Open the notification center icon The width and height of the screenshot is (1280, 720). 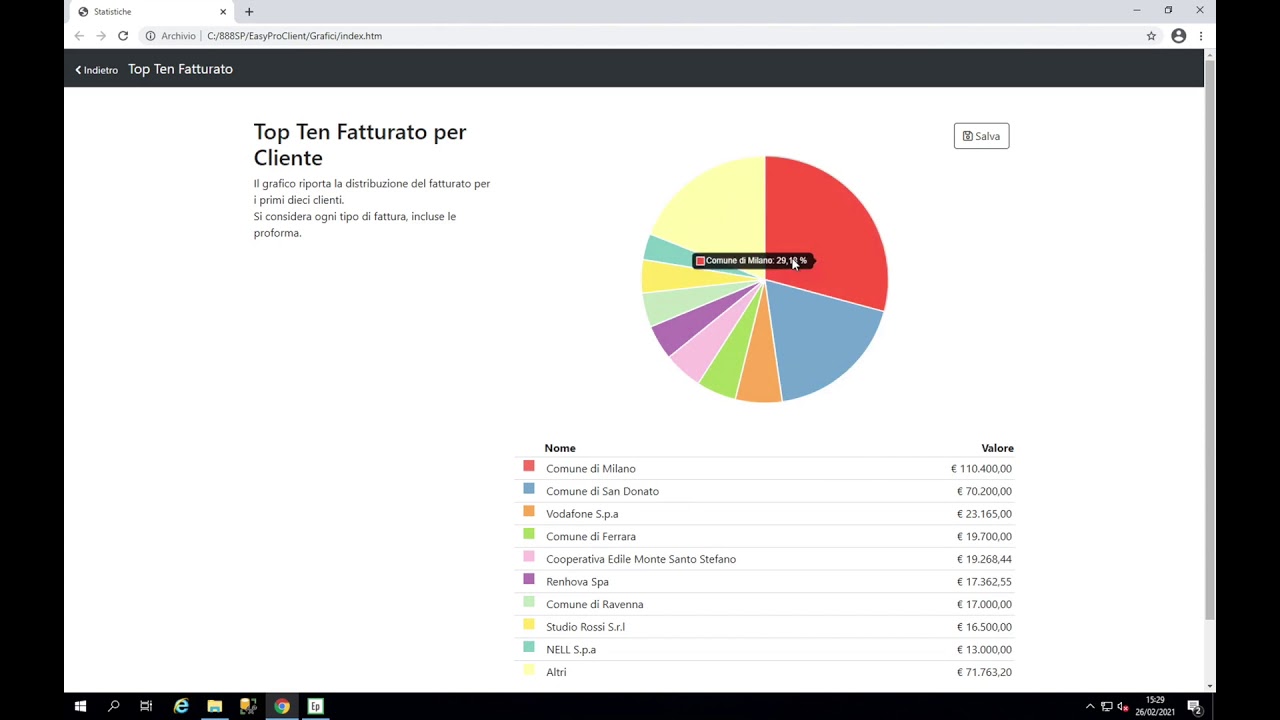pos(1194,707)
